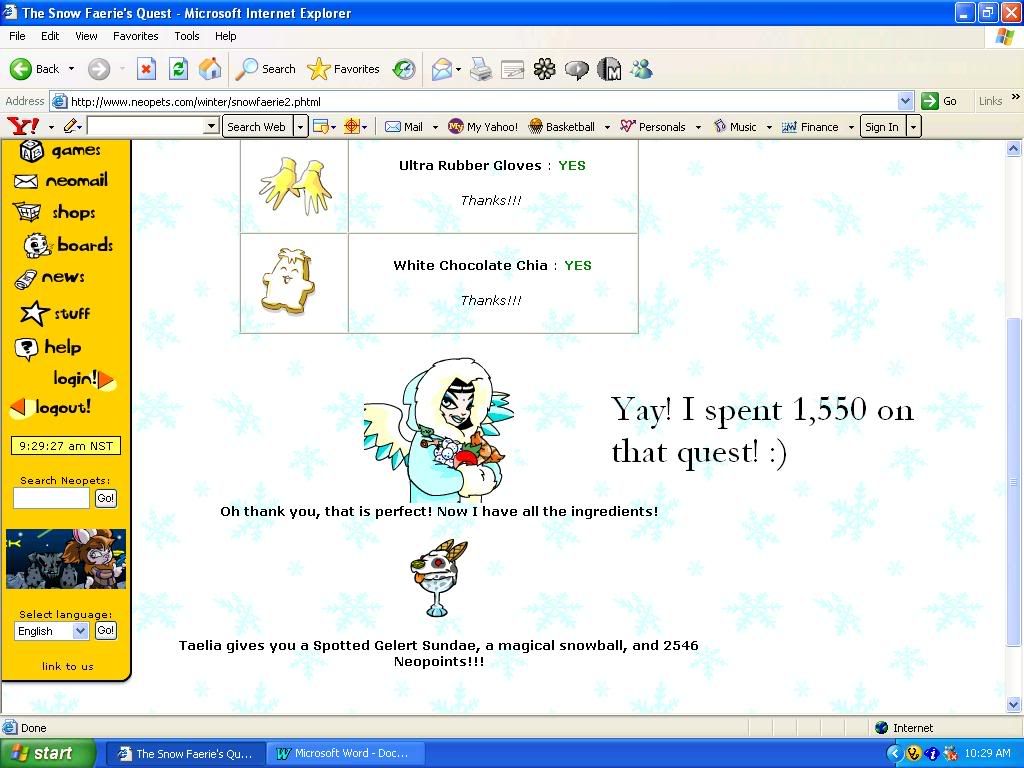Expand the Back button history dropdown
The width and height of the screenshot is (1024, 768).
click(71, 69)
